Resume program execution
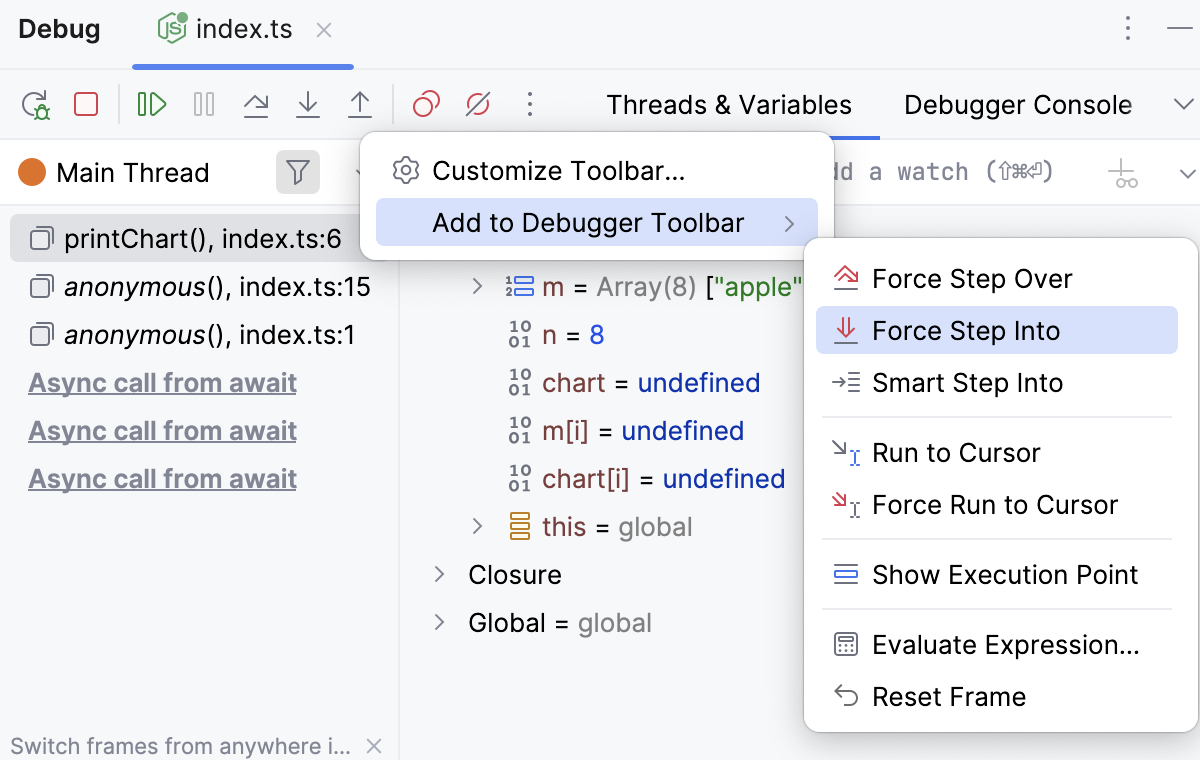Viewport: 1200px width, 760px height. 150,104
